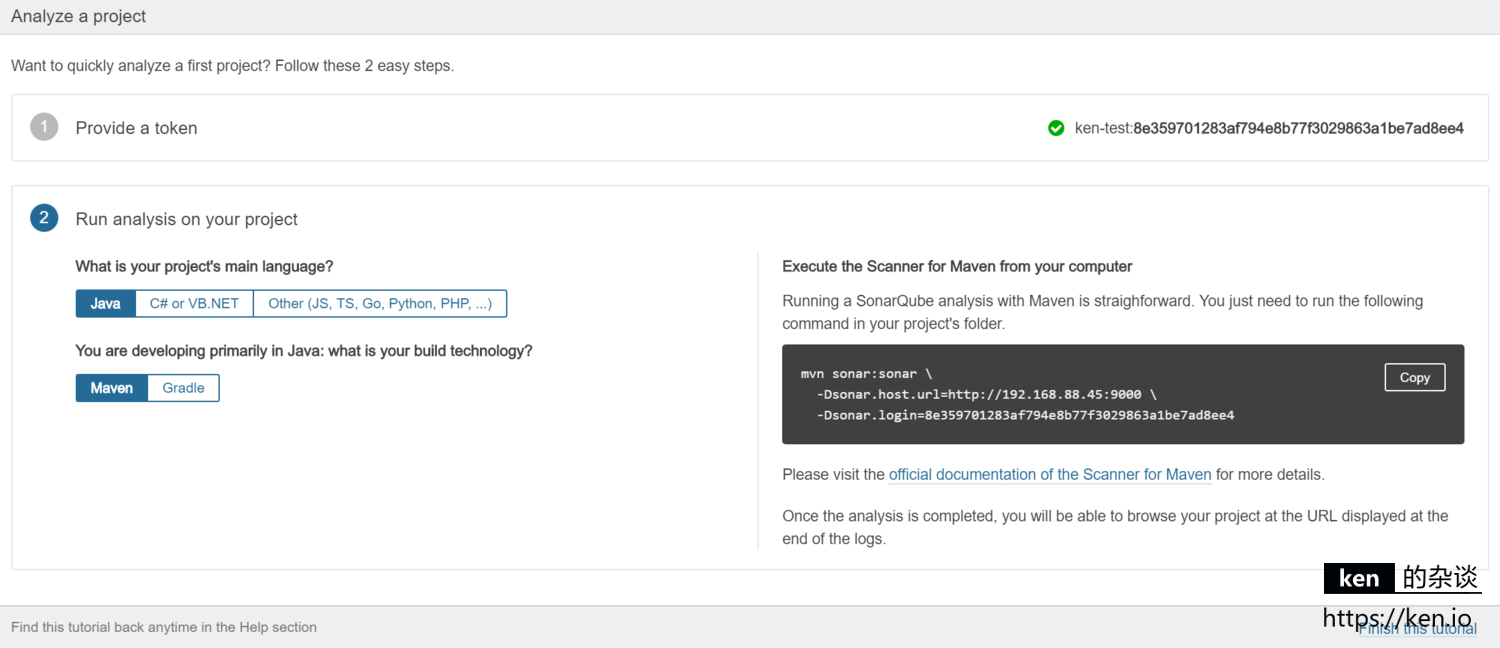The height and width of the screenshot is (648, 1500).
Task: Click the mvn sonar:sonar command line
Action: (866, 373)
